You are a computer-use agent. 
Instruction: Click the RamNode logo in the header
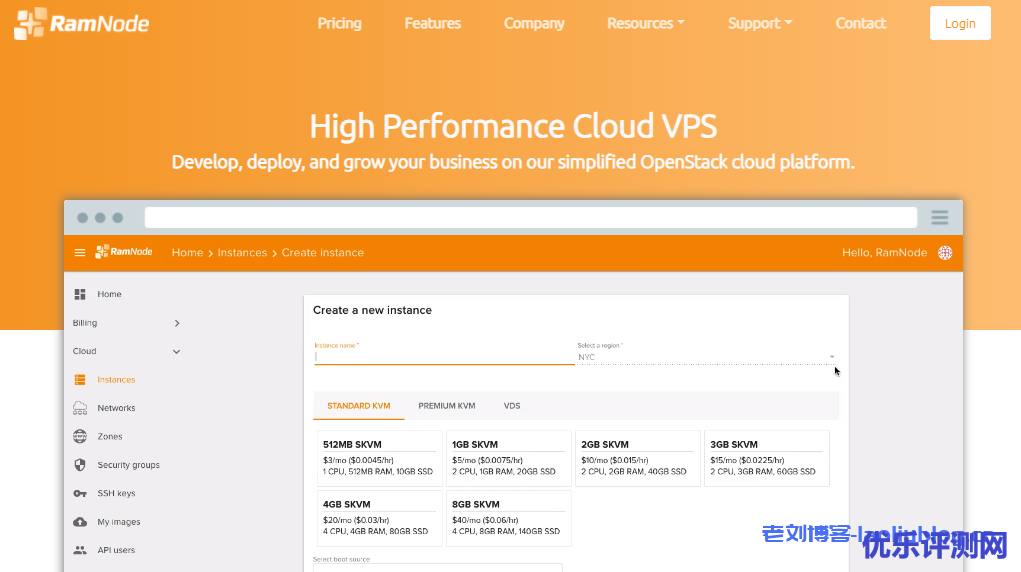pos(81,23)
